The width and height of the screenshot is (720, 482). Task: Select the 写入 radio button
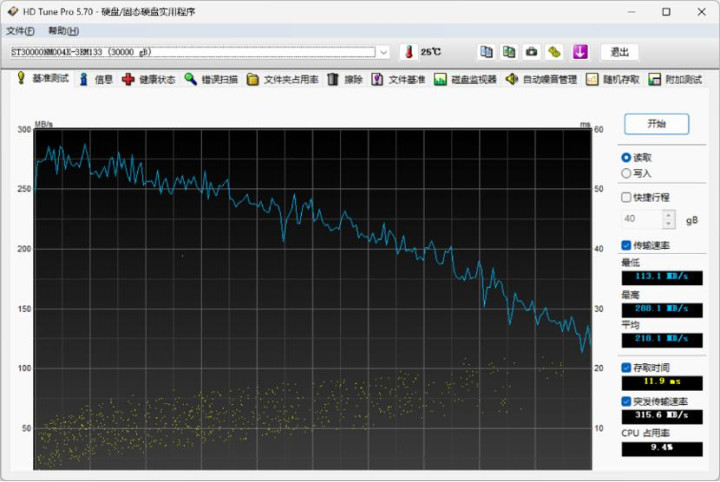click(626, 173)
